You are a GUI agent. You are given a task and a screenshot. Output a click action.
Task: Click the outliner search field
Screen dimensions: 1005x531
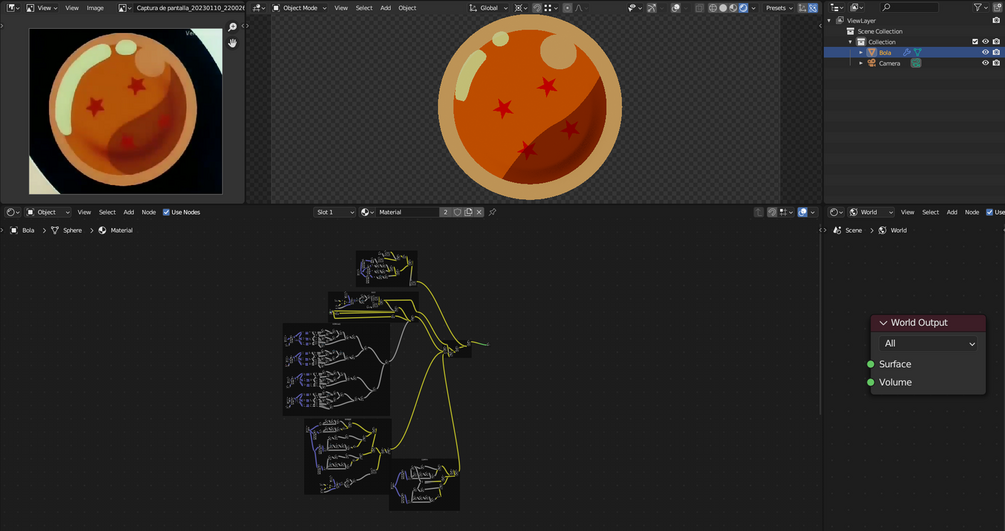[909, 8]
